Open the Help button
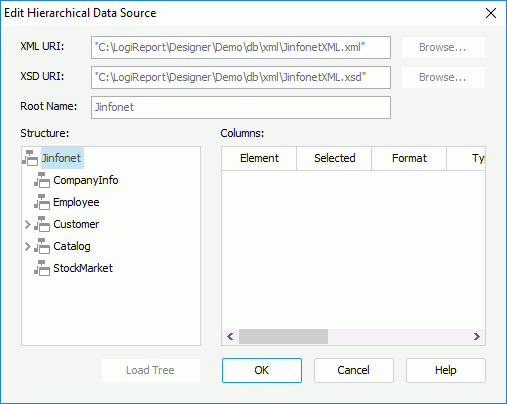Viewport: 507px width, 404px height. 445,370
